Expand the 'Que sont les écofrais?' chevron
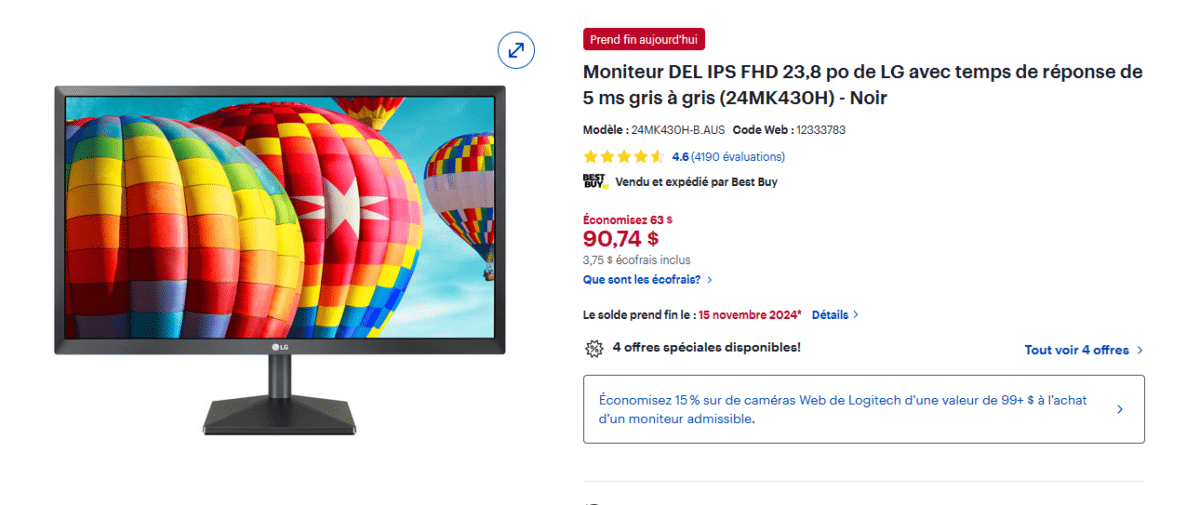This screenshot has width=1200, height=505. 709,280
